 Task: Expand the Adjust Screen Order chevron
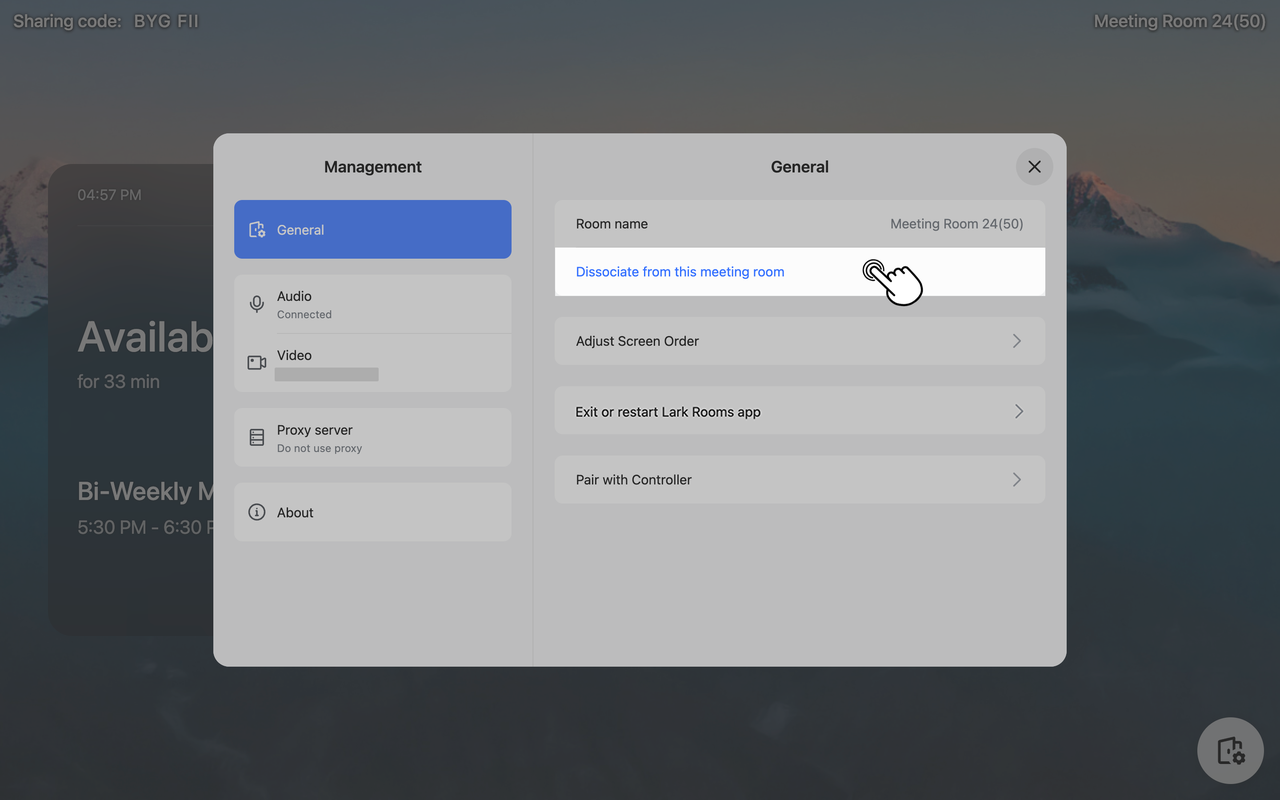[1016, 341]
